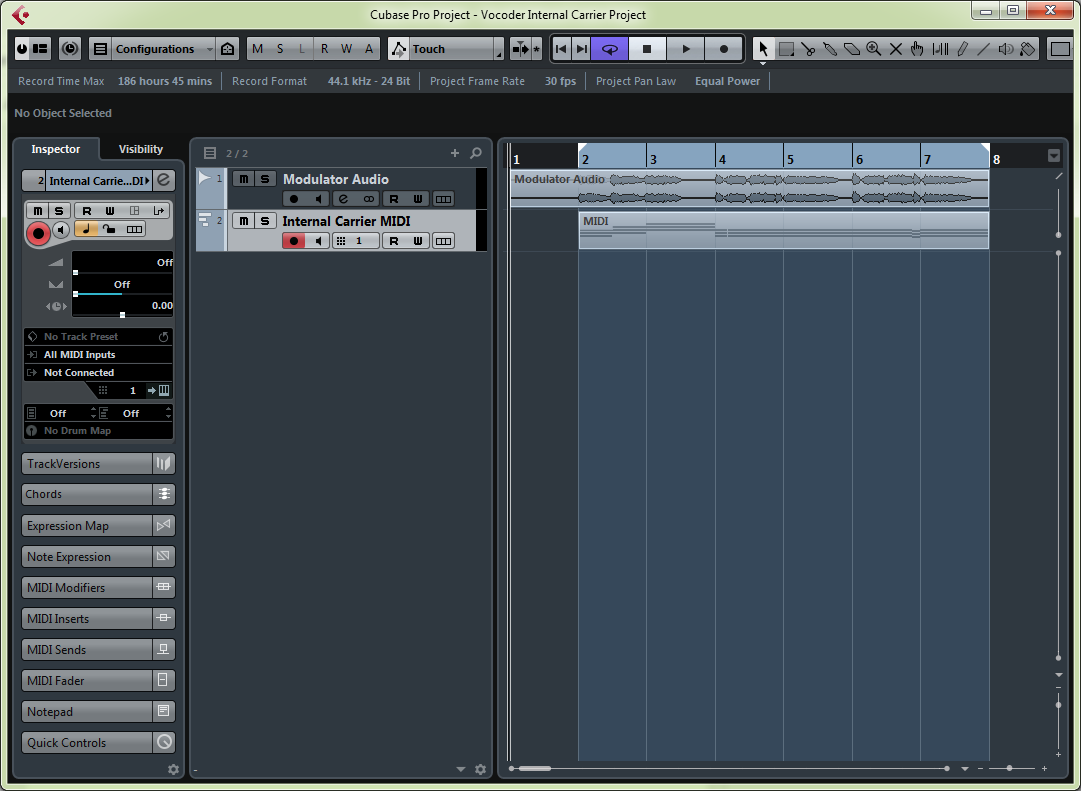Viewport: 1081px width, 791px height.
Task: Enable record on Modulator Audio track
Action: pos(294,199)
